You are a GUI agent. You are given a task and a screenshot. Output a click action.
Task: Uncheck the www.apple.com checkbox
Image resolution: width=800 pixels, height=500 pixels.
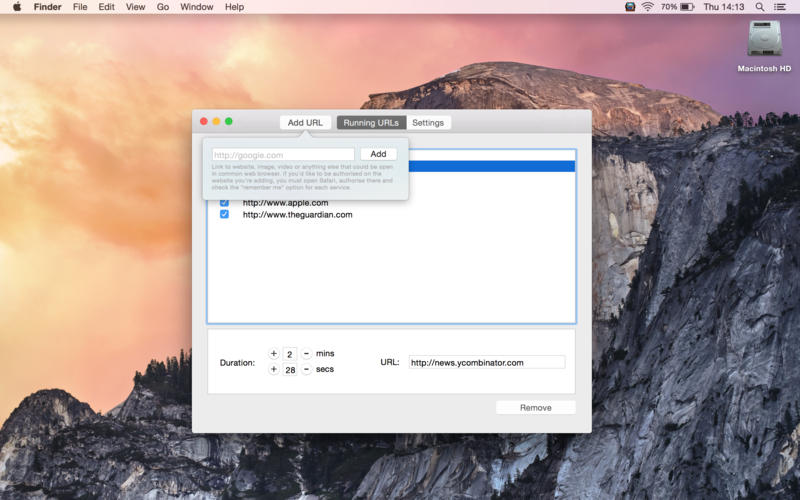(x=224, y=203)
